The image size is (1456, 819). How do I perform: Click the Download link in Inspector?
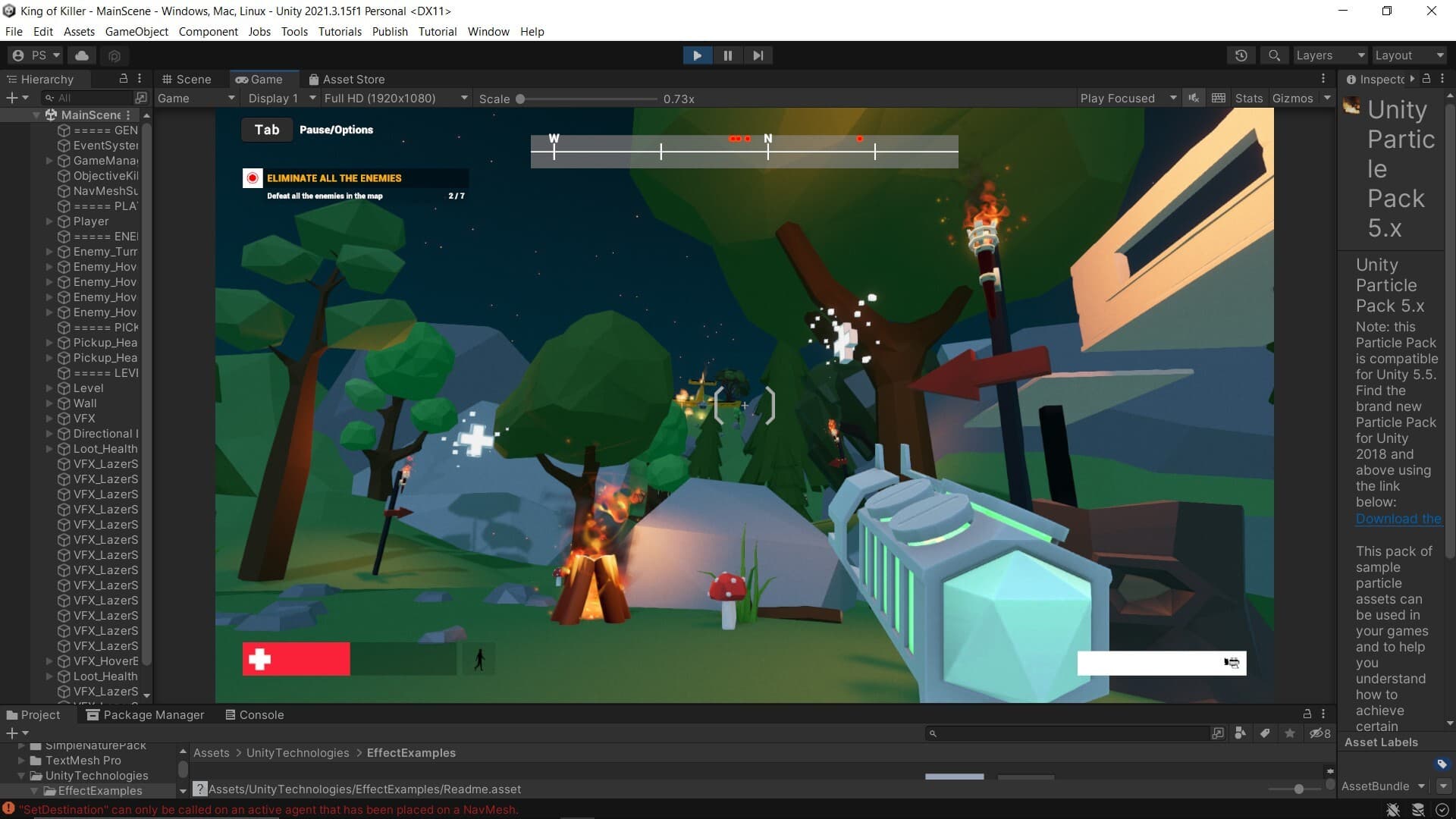[1398, 519]
